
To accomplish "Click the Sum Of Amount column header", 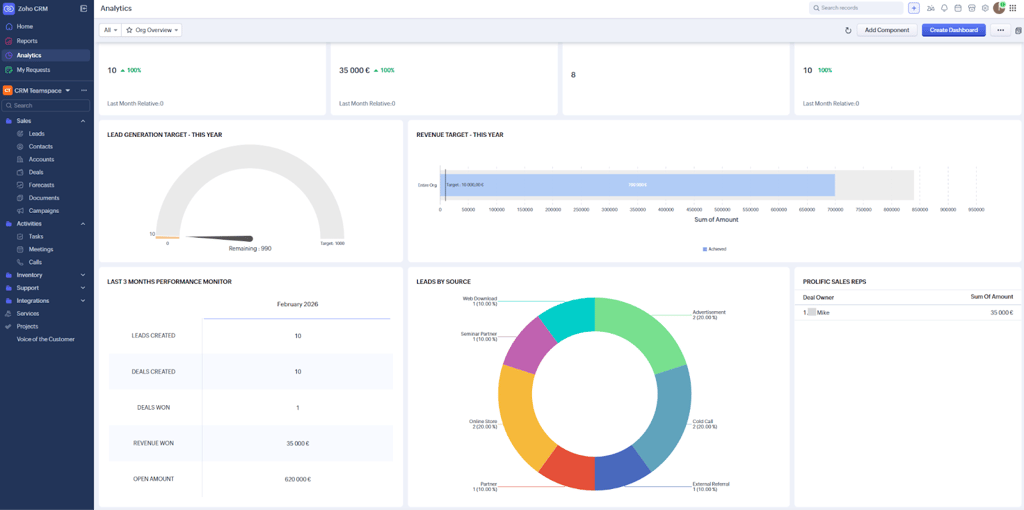I will click(992, 296).
